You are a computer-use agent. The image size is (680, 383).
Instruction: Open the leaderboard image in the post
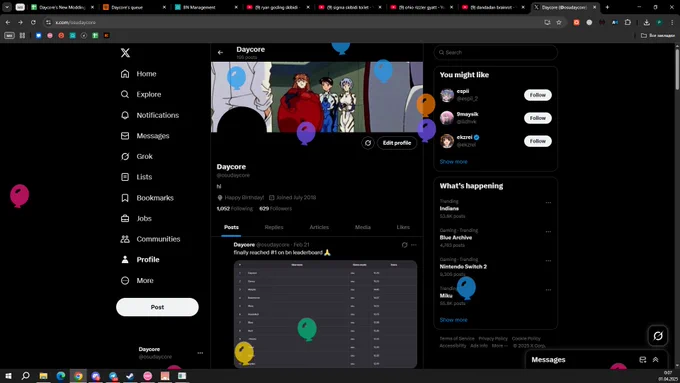325,314
